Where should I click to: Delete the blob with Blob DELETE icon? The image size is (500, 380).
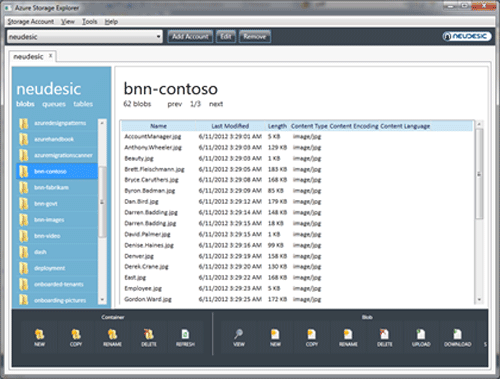[384, 337]
